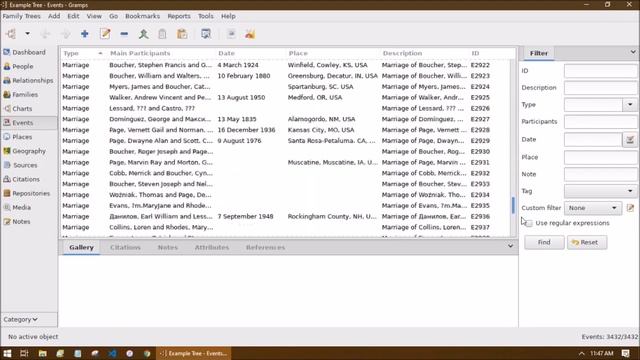Click the Participants filter input field
The height and width of the screenshot is (360, 640).
(x=600, y=122)
